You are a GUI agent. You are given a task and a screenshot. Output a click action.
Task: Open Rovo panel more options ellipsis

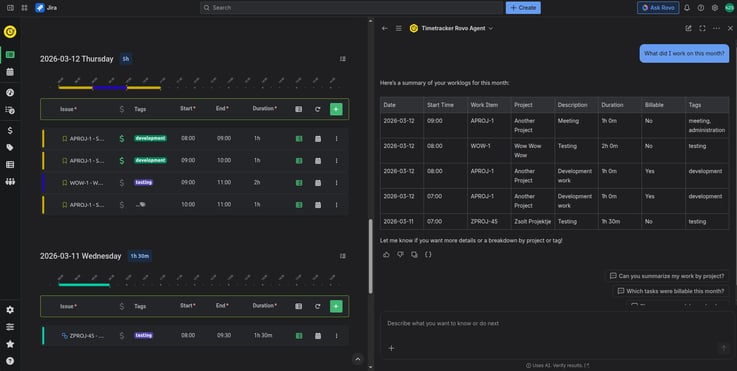[x=716, y=28]
